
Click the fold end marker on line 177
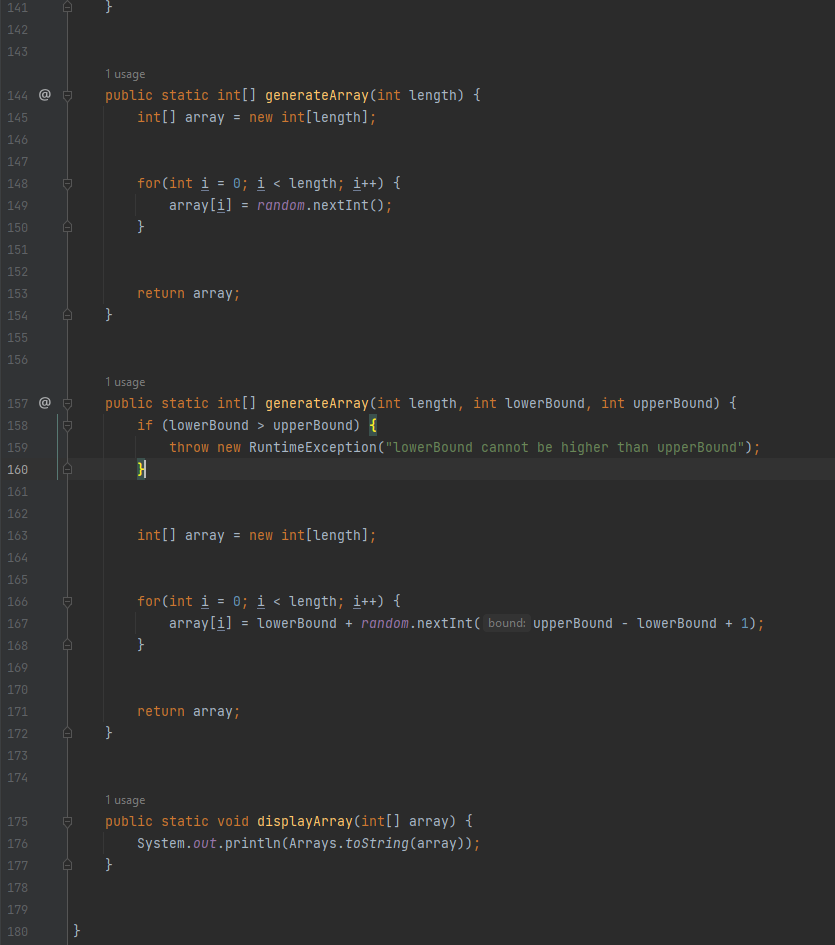tap(68, 865)
